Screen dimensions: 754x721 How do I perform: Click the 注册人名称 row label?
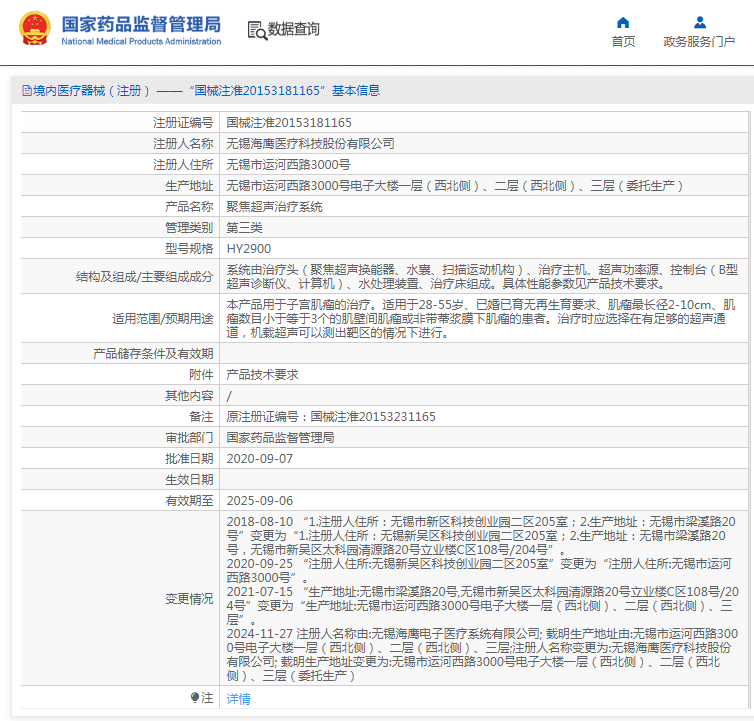pyautogui.click(x=183, y=143)
